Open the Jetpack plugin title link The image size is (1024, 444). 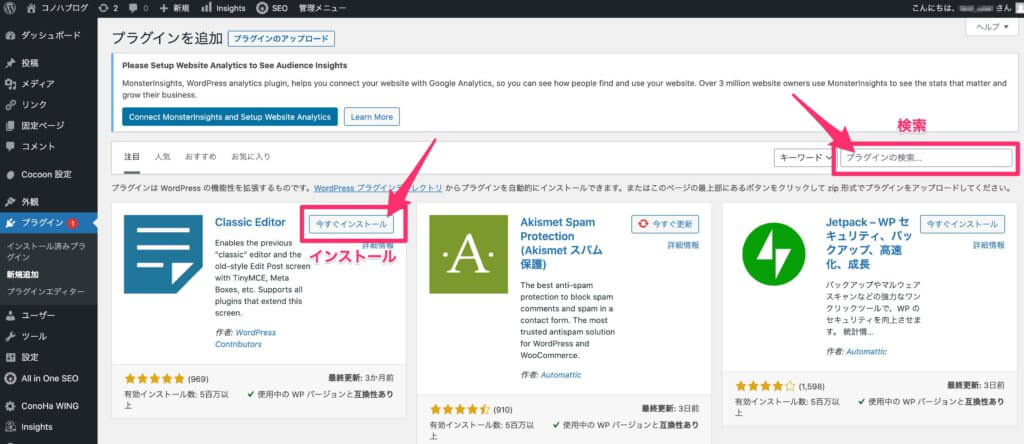(867, 243)
